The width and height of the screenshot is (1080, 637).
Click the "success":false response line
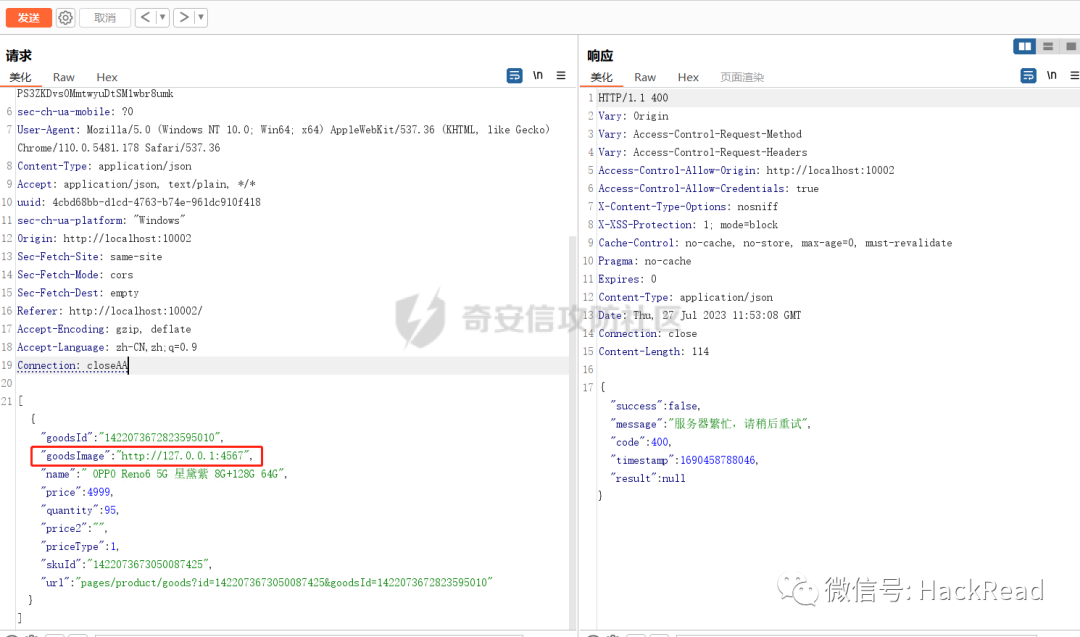[655, 406]
